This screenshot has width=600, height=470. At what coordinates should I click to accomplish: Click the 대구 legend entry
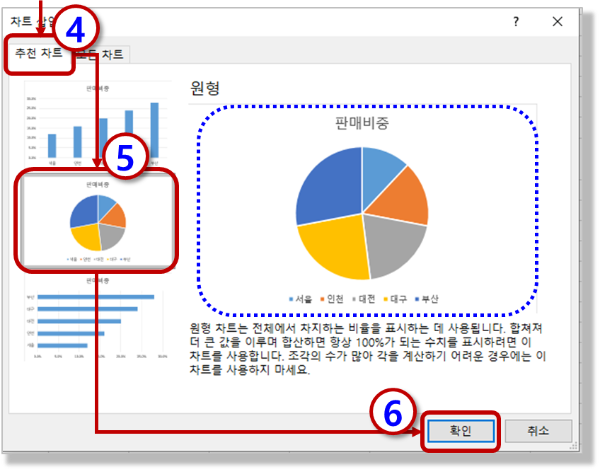coord(395,299)
